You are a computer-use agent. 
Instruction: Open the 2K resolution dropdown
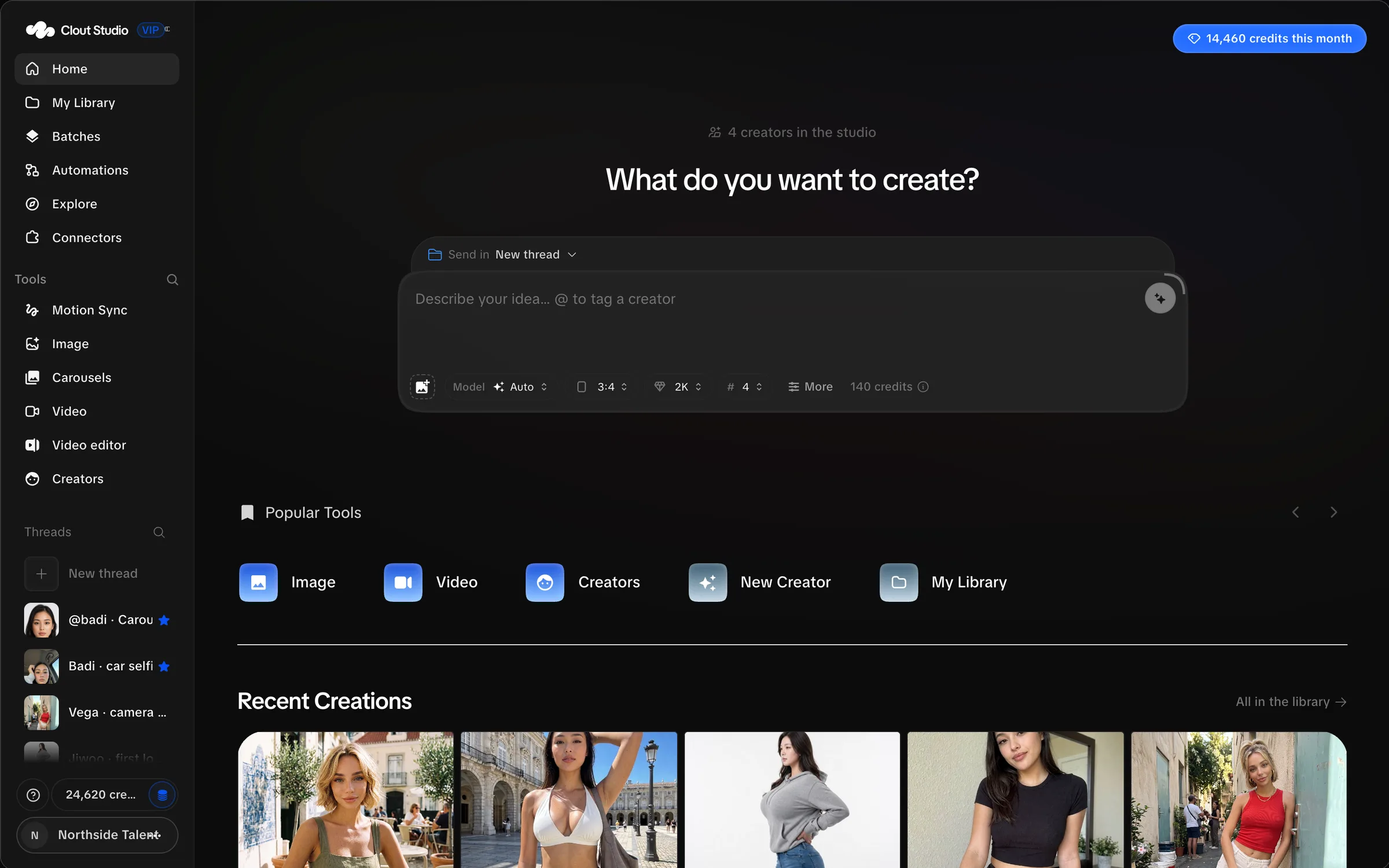[x=677, y=387]
